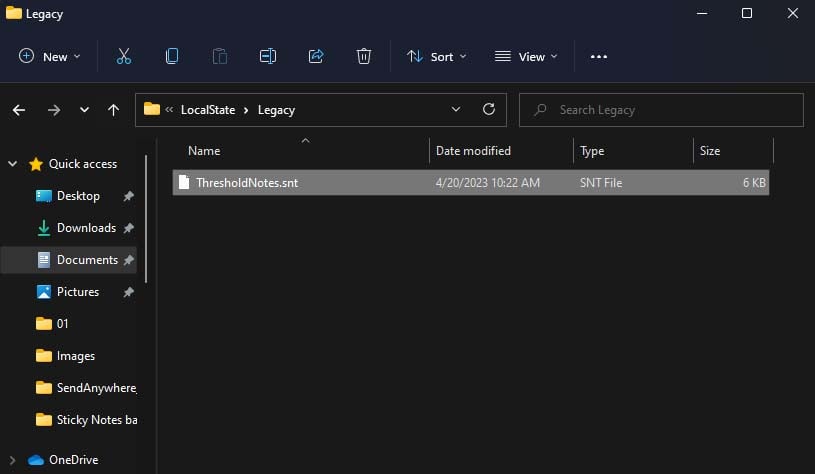Image resolution: width=815 pixels, height=474 pixels.
Task: Click the Share icon in toolbar
Action: (316, 57)
